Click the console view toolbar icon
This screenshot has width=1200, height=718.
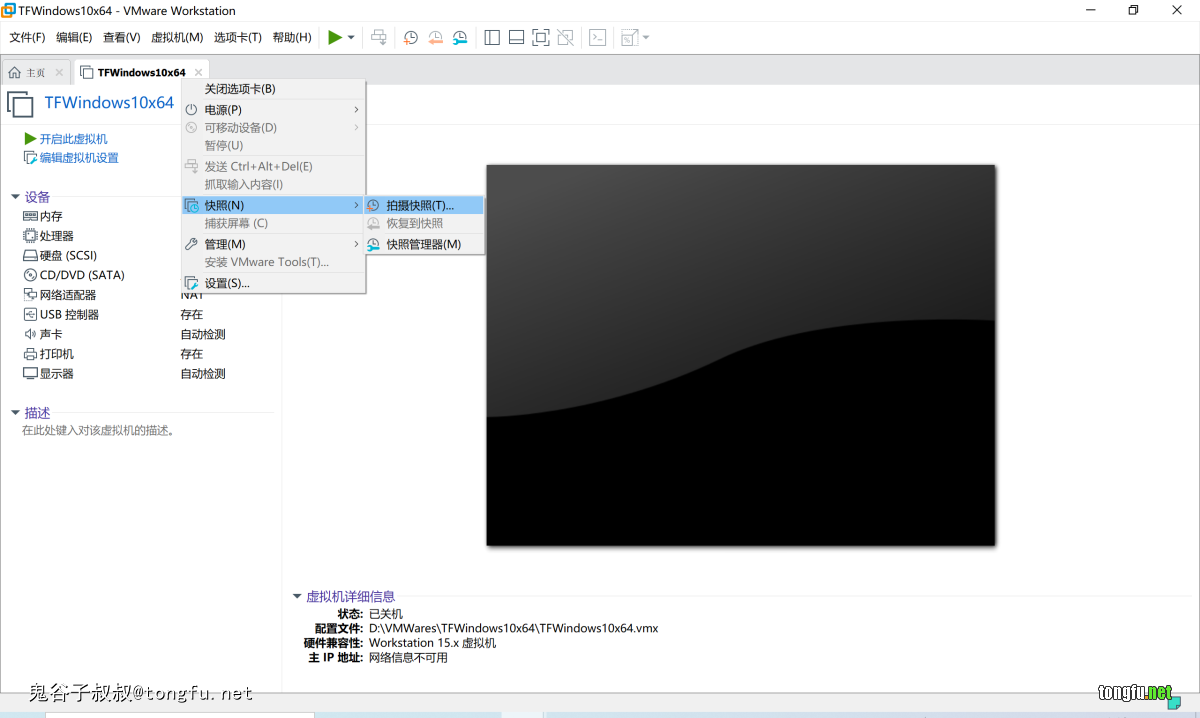click(597, 38)
